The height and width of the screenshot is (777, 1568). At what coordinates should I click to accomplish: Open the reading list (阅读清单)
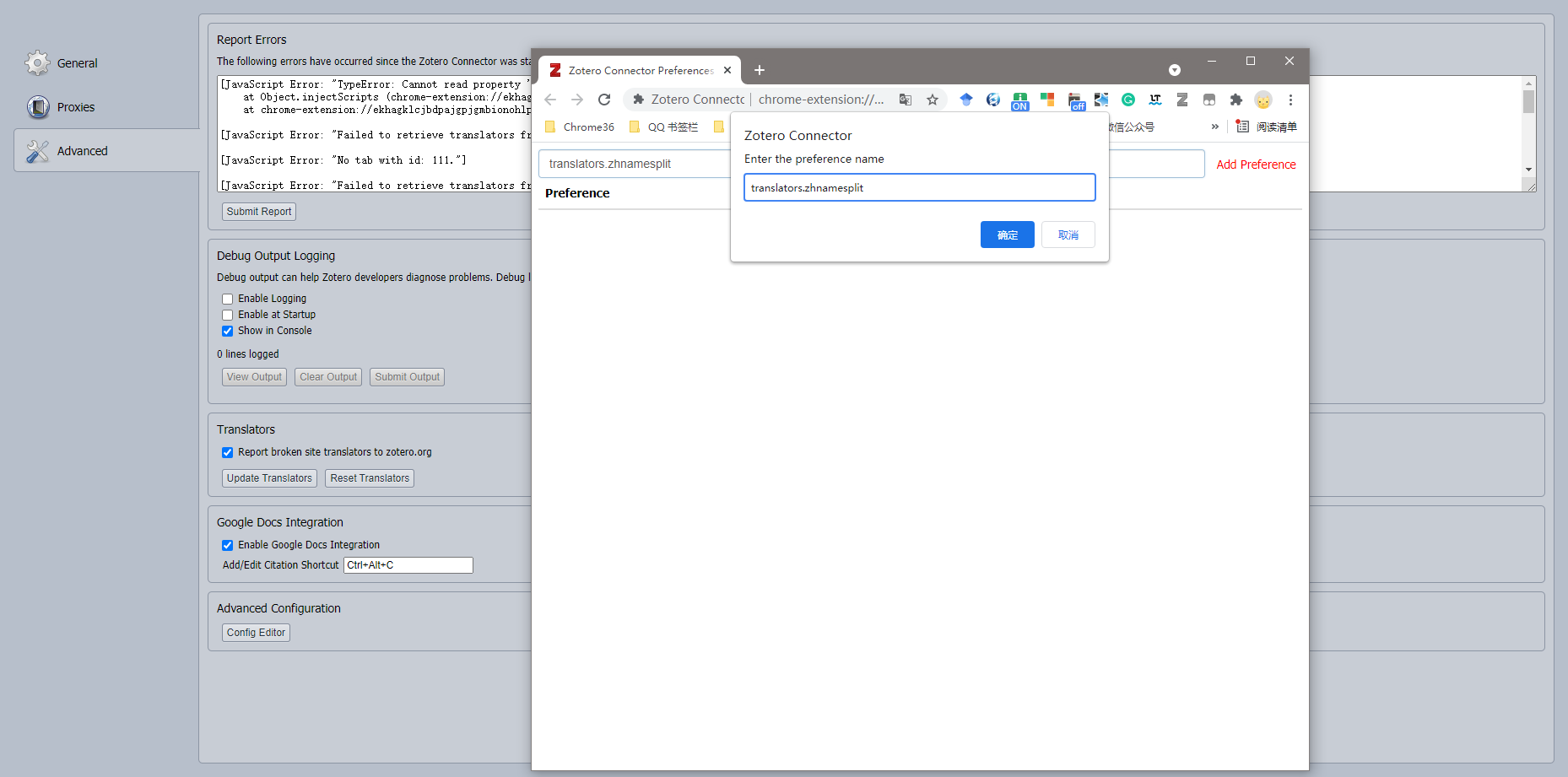[1266, 127]
